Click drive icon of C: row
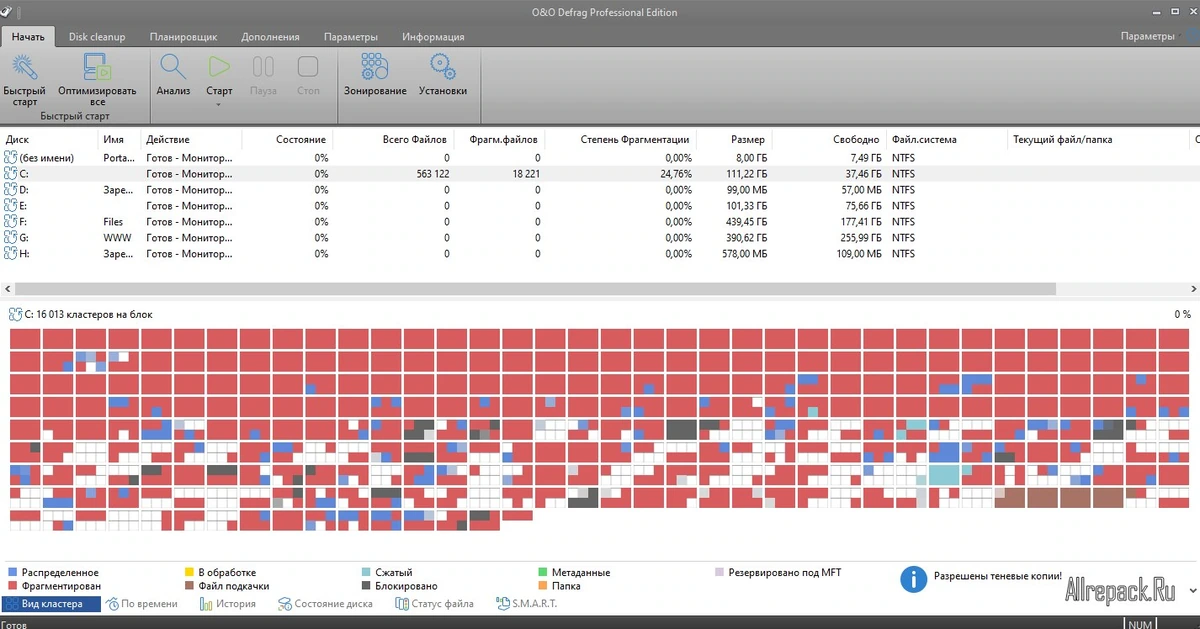Screen dimensions: 1200x629 pos(11,174)
